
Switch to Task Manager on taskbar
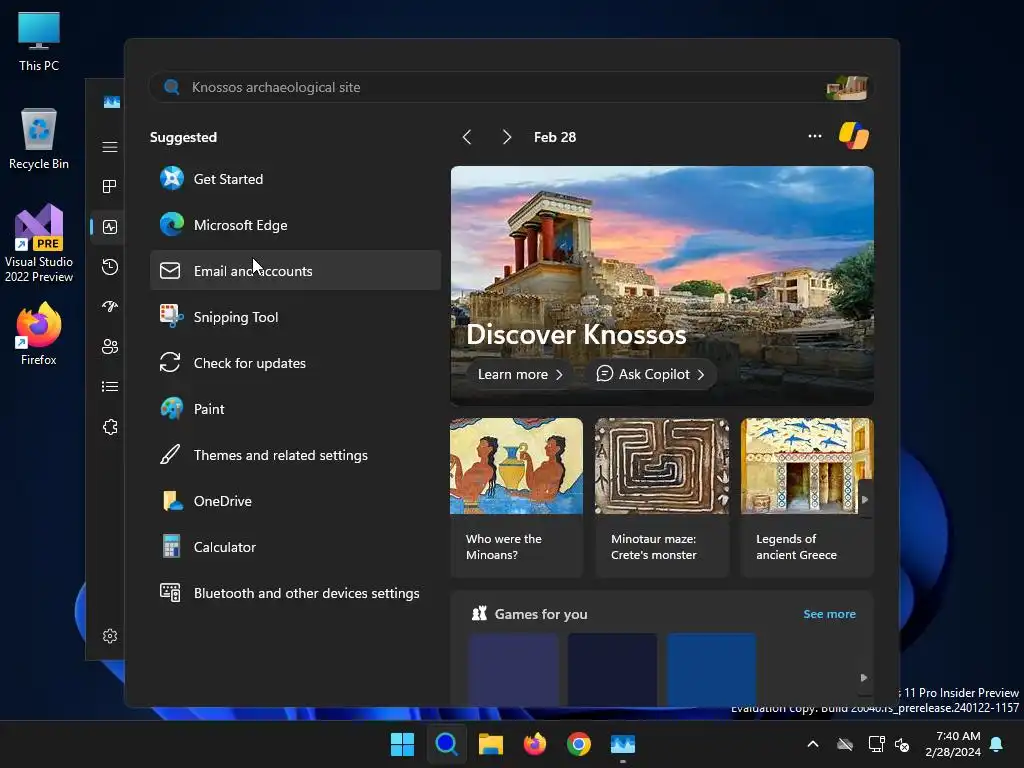(x=623, y=744)
